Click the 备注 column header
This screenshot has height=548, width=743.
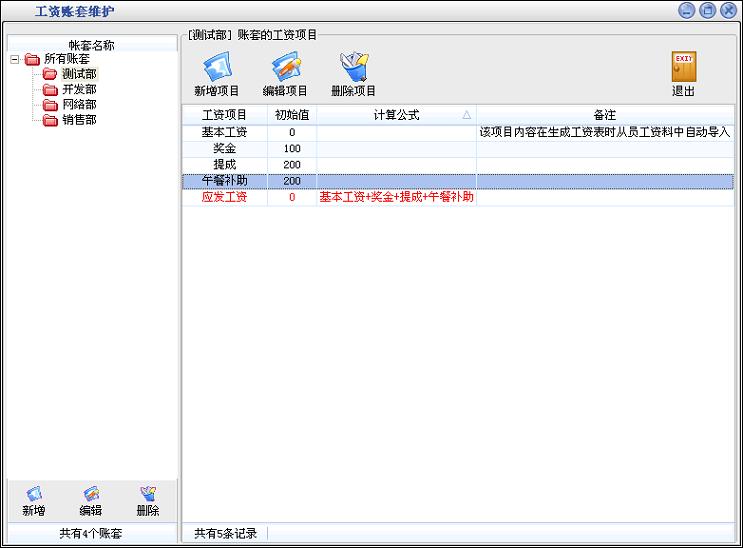(604, 115)
